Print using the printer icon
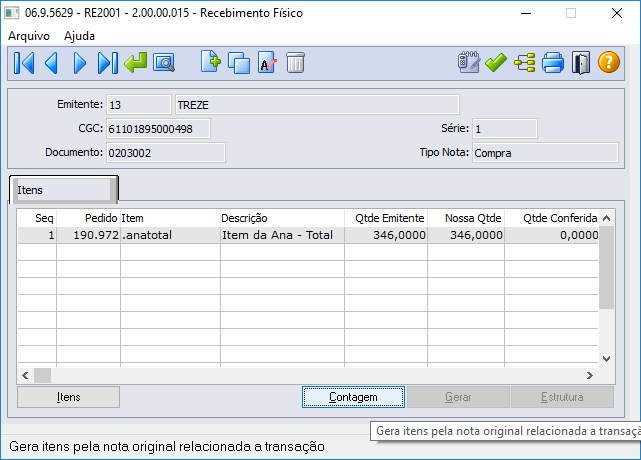Screen dimensions: 641x460 click(553, 63)
